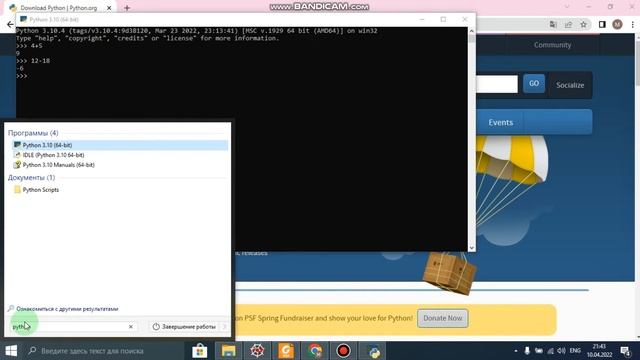Click the red Bandicam record taskbar icon

pos(343,351)
